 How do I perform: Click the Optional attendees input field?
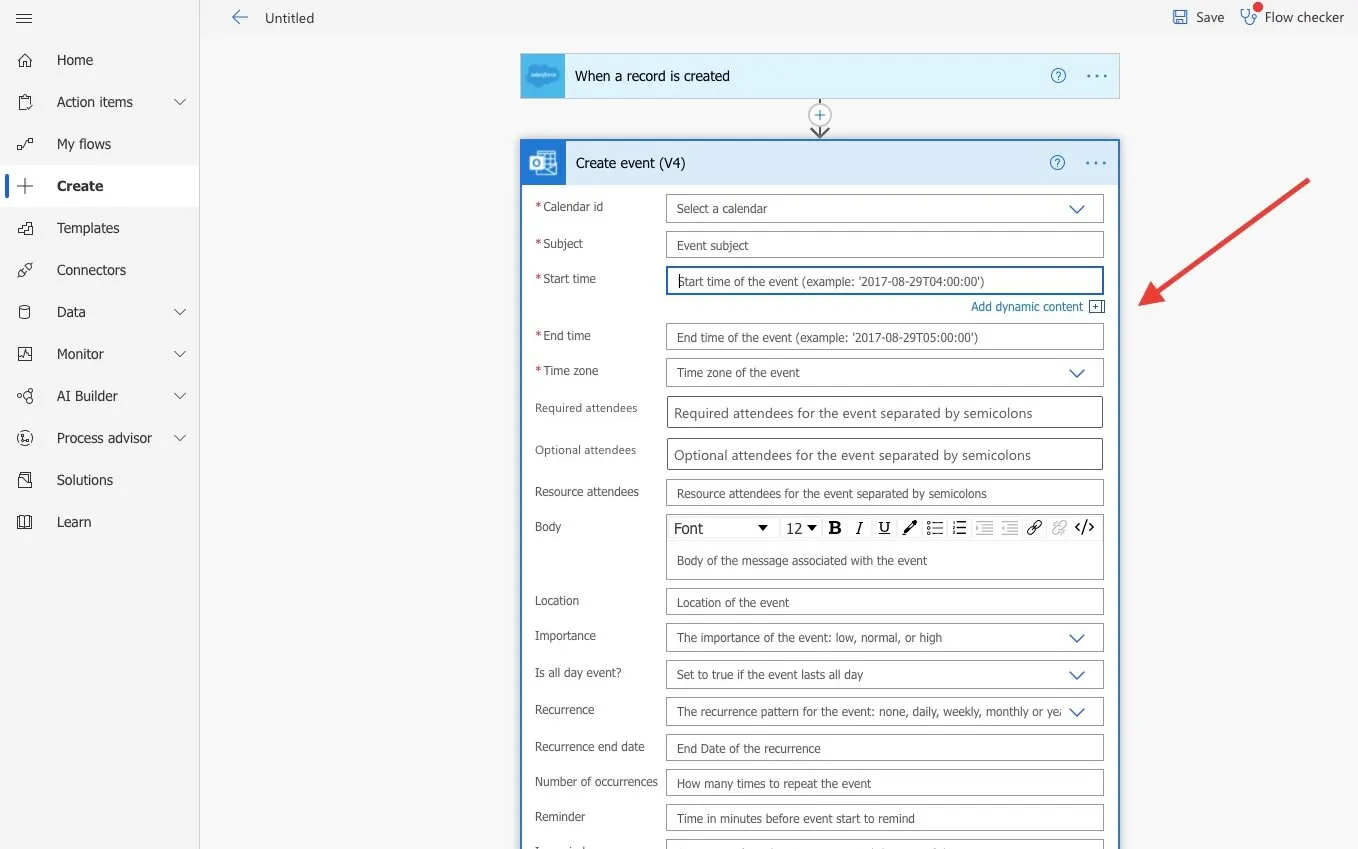coord(885,454)
